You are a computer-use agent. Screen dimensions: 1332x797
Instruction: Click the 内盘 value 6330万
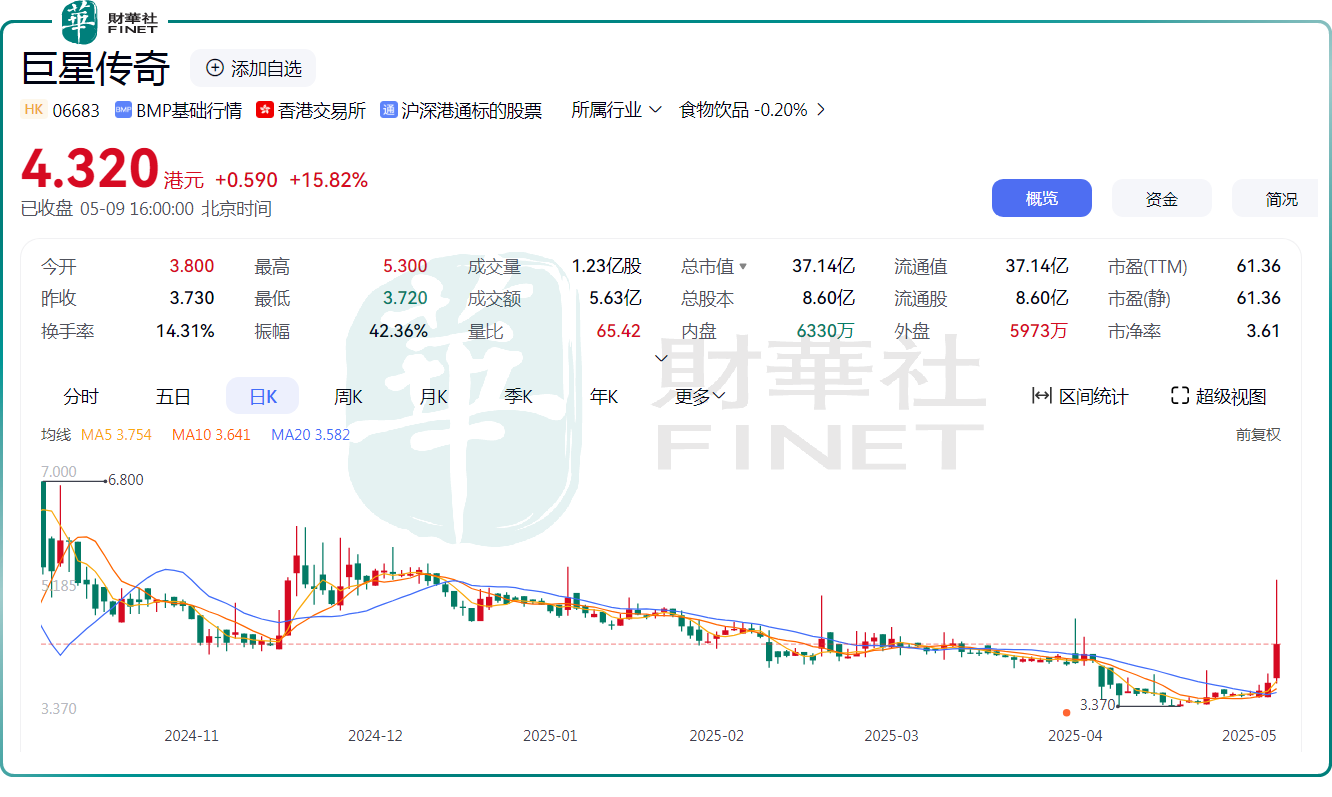click(x=825, y=330)
